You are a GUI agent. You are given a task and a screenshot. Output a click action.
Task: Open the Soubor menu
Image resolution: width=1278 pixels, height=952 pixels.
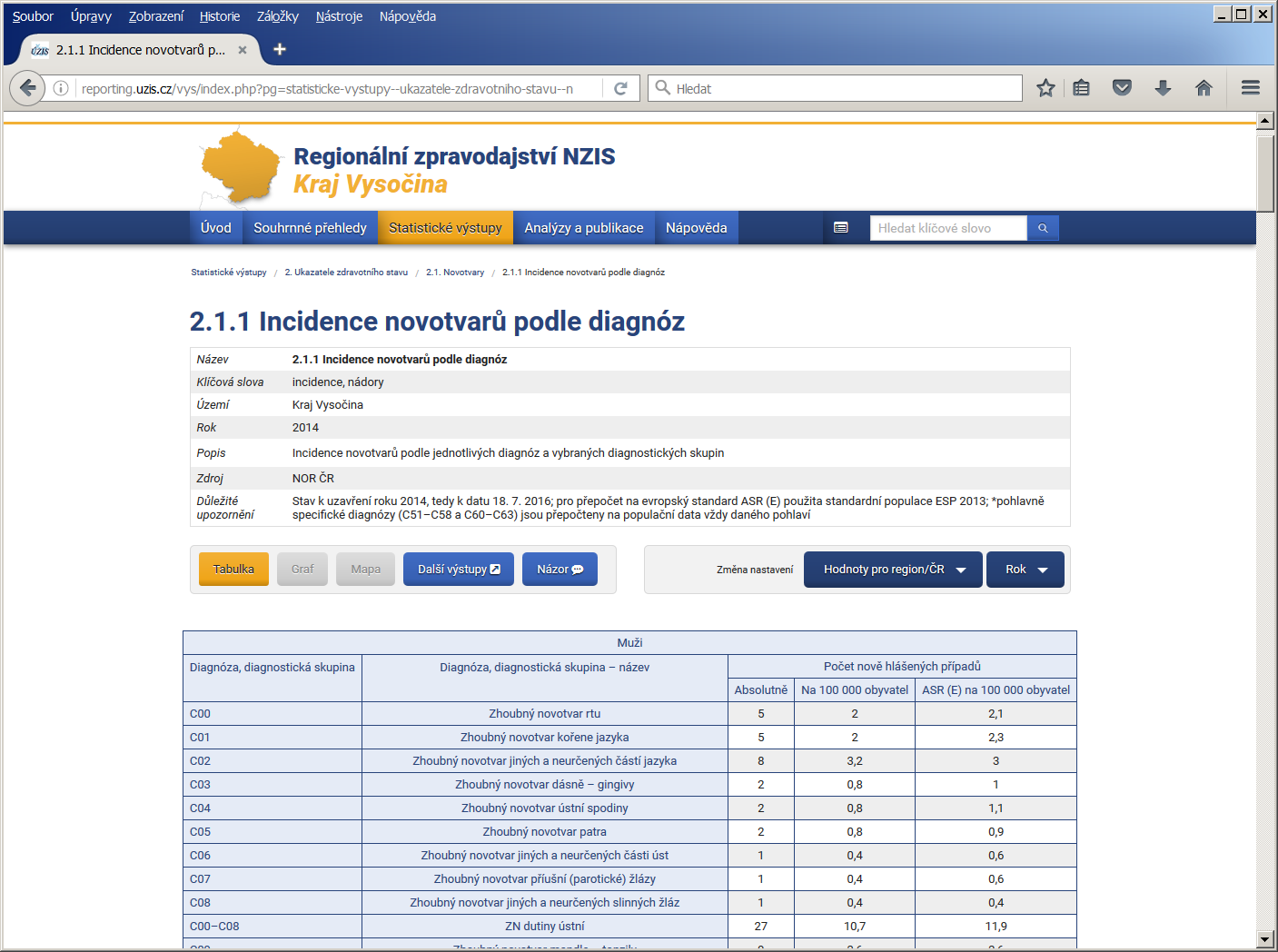pos(33,16)
